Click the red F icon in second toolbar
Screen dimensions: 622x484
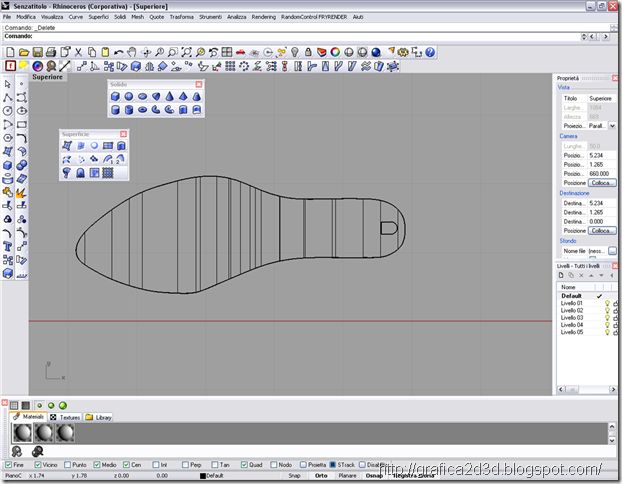click(x=10, y=66)
